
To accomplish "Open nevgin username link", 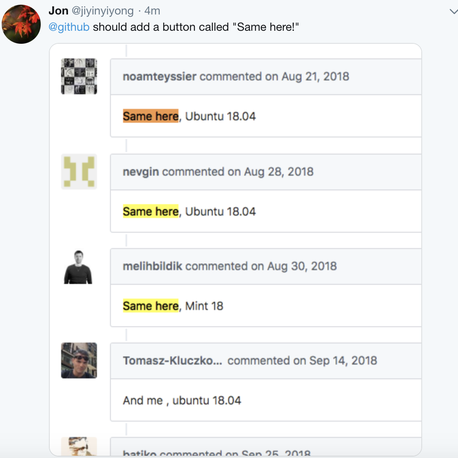I will point(141,172).
